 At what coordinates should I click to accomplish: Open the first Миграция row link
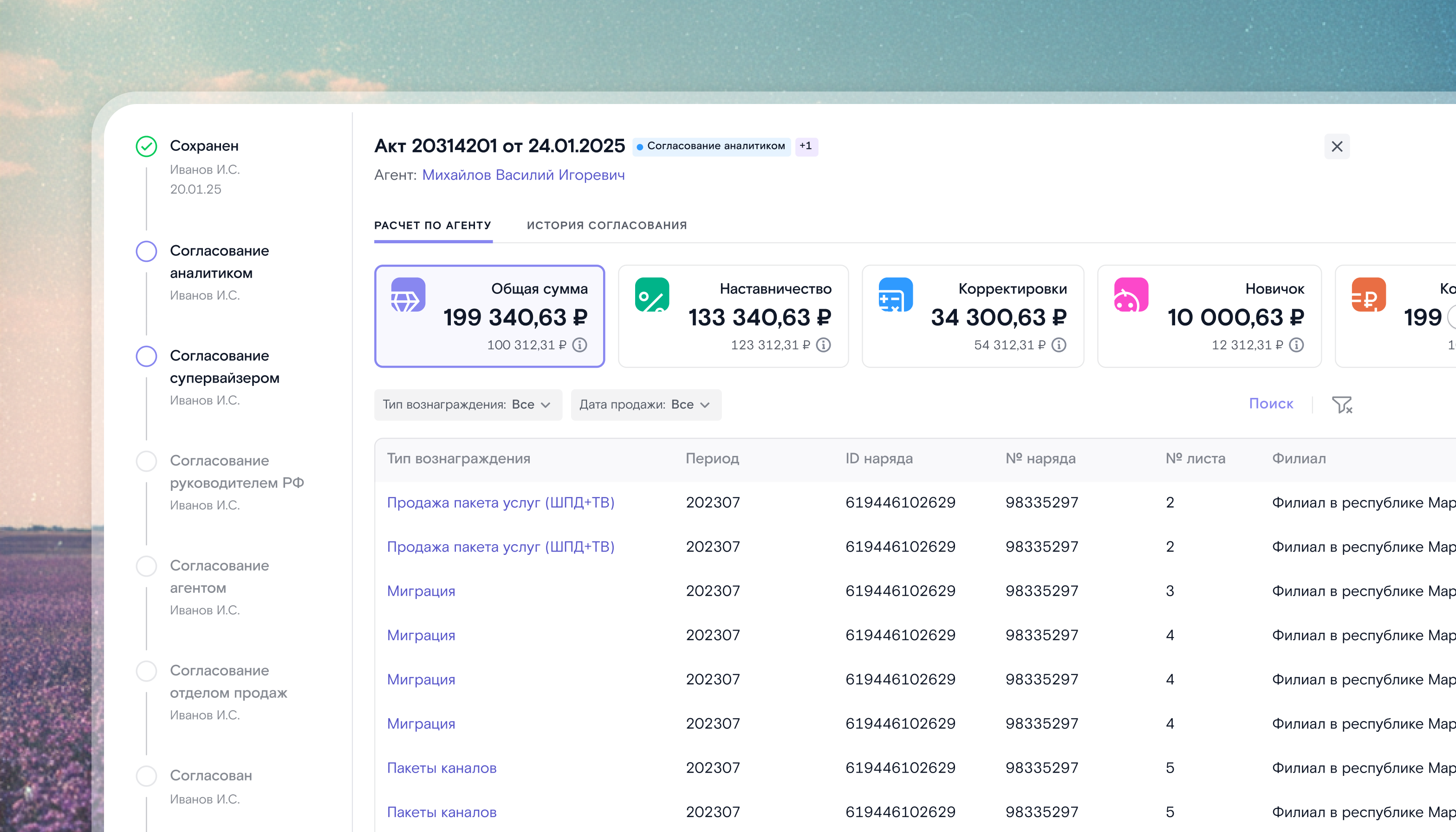(x=421, y=591)
